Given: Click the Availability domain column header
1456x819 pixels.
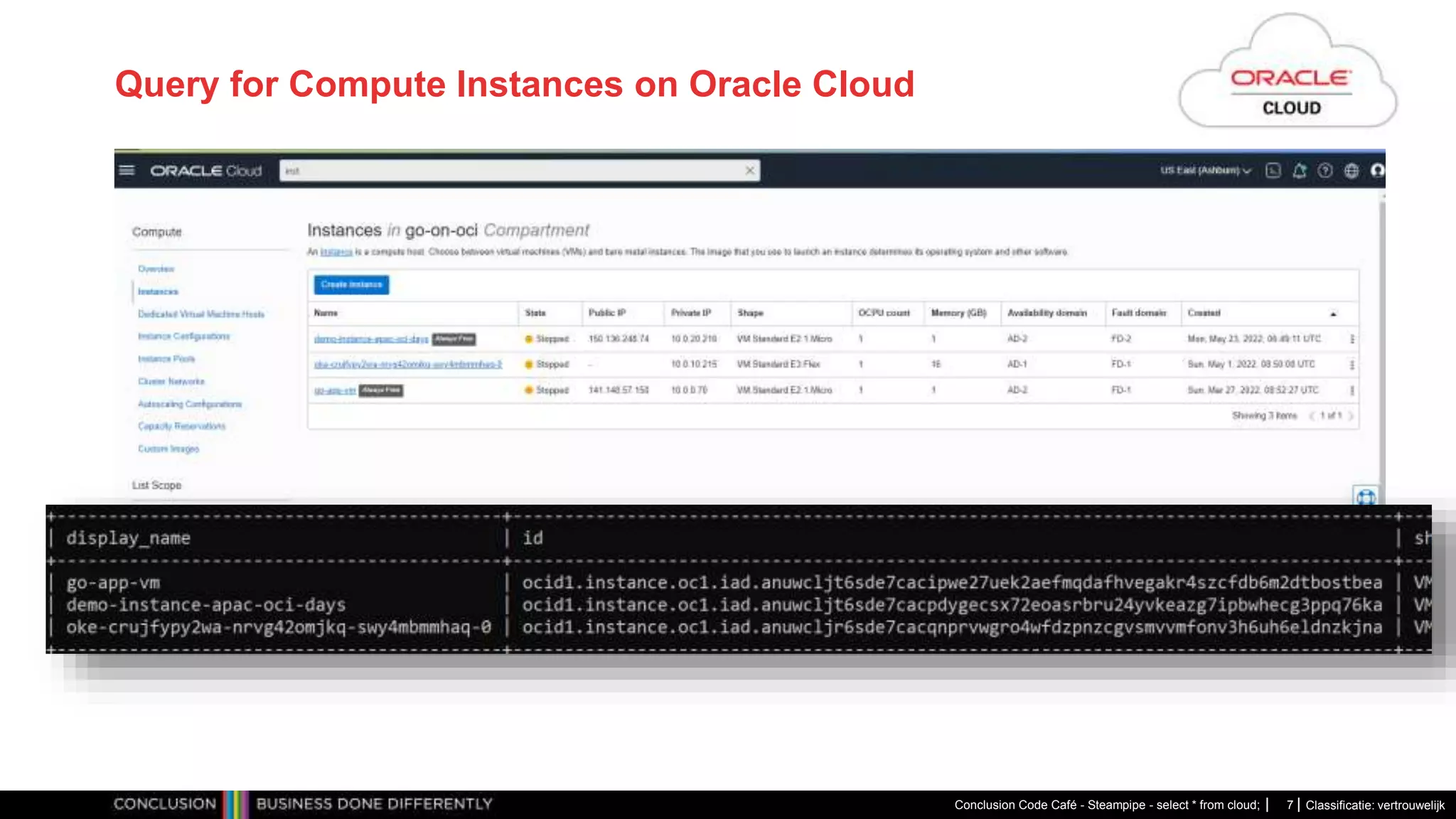Looking at the screenshot, I should pos(1047,313).
